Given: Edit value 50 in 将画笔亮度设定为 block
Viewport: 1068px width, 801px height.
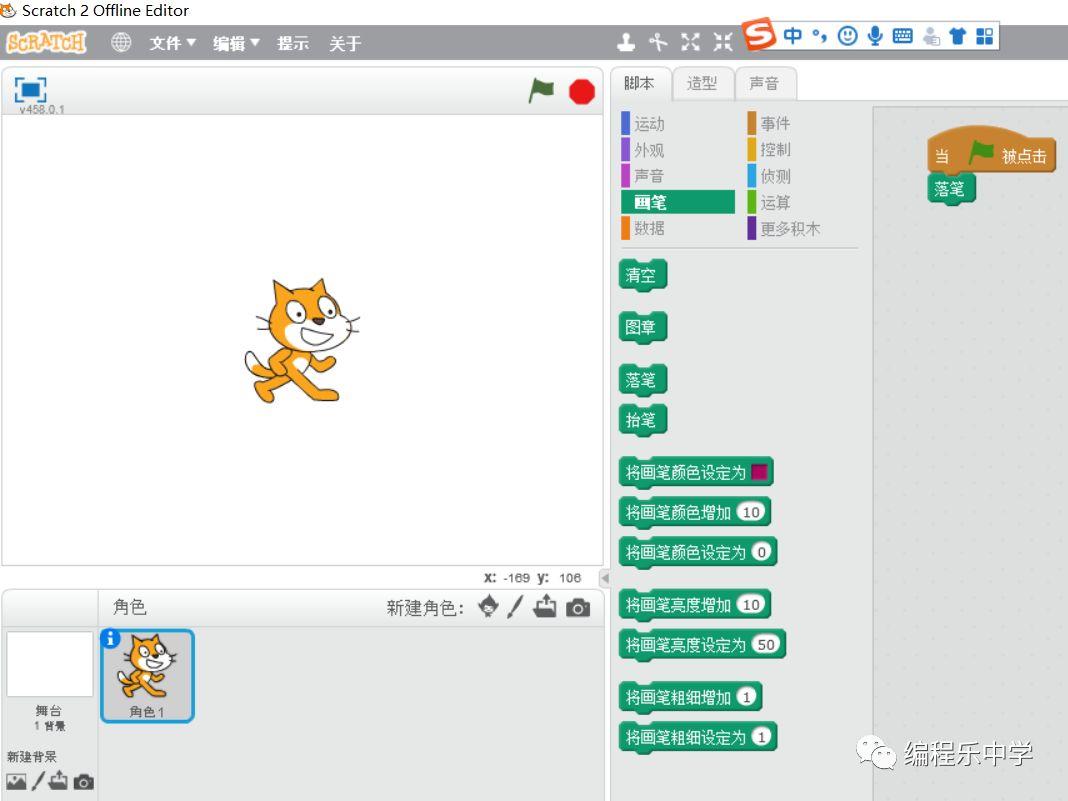Looking at the screenshot, I should tap(766, 644).
